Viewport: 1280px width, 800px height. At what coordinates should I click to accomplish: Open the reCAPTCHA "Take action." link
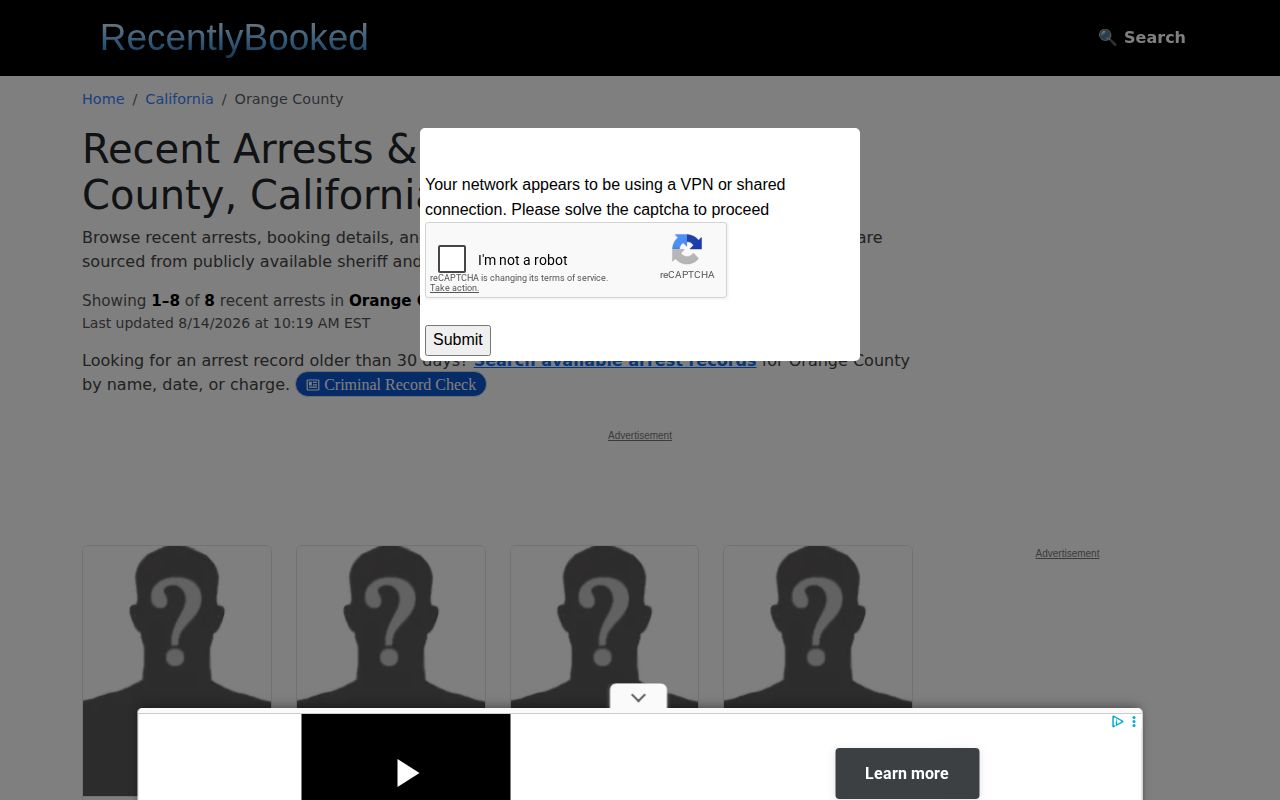(454, 288)
